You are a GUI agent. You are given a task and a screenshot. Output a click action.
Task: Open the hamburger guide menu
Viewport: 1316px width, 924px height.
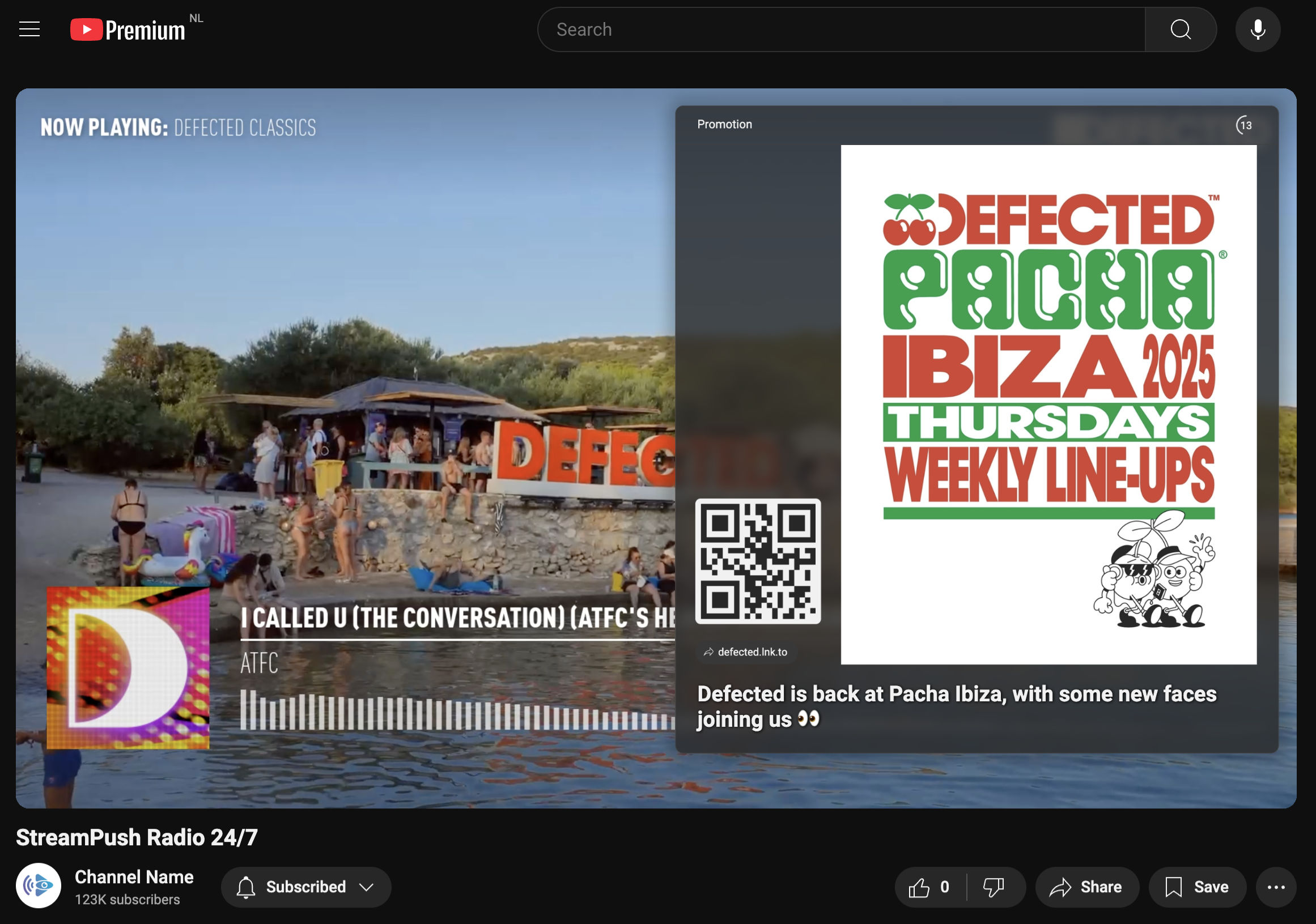click(x=29, y=29)
